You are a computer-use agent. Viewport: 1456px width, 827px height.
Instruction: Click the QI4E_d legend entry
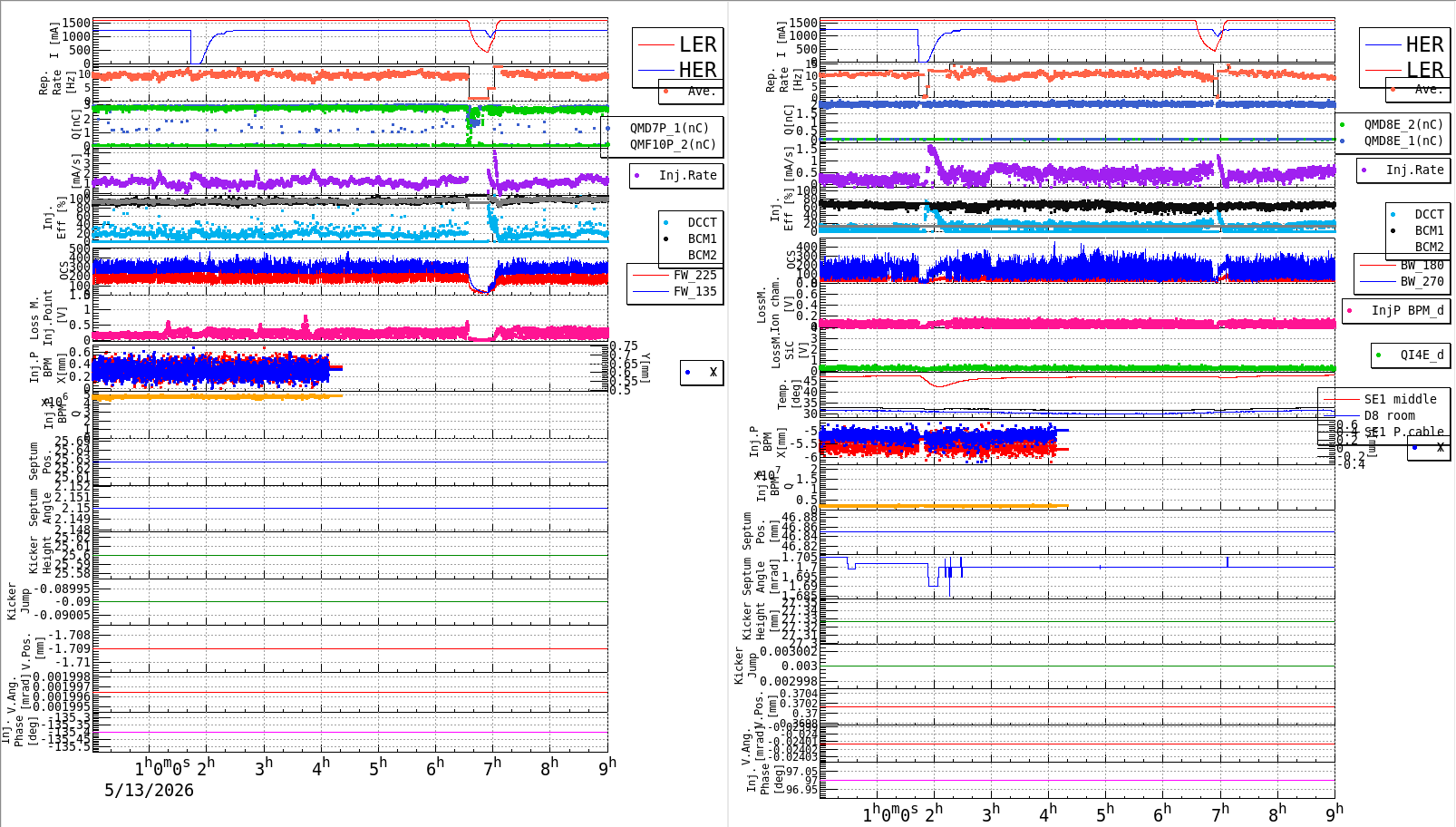point(1422,355)
